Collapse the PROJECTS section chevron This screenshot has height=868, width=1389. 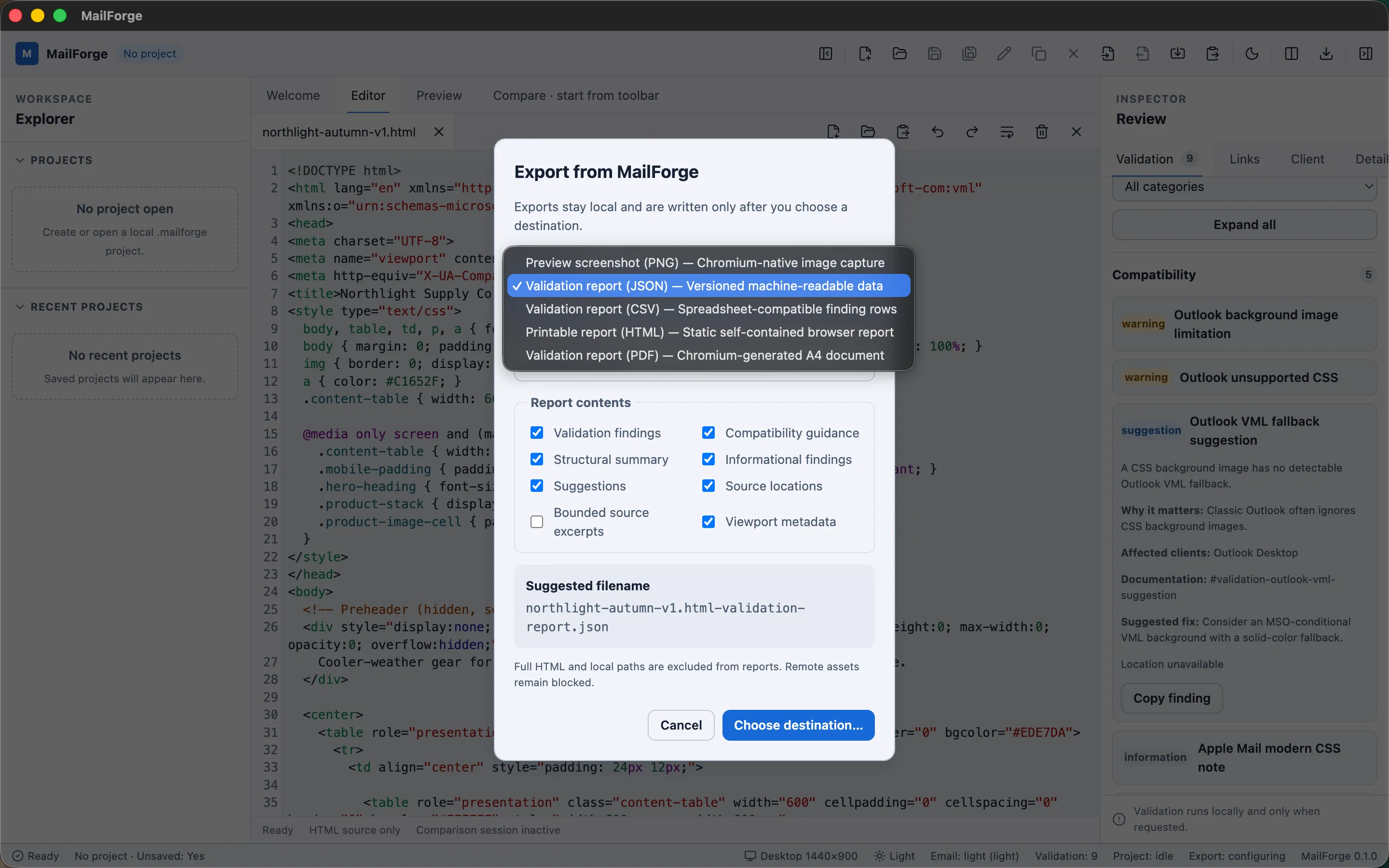(x=20, y=160)
